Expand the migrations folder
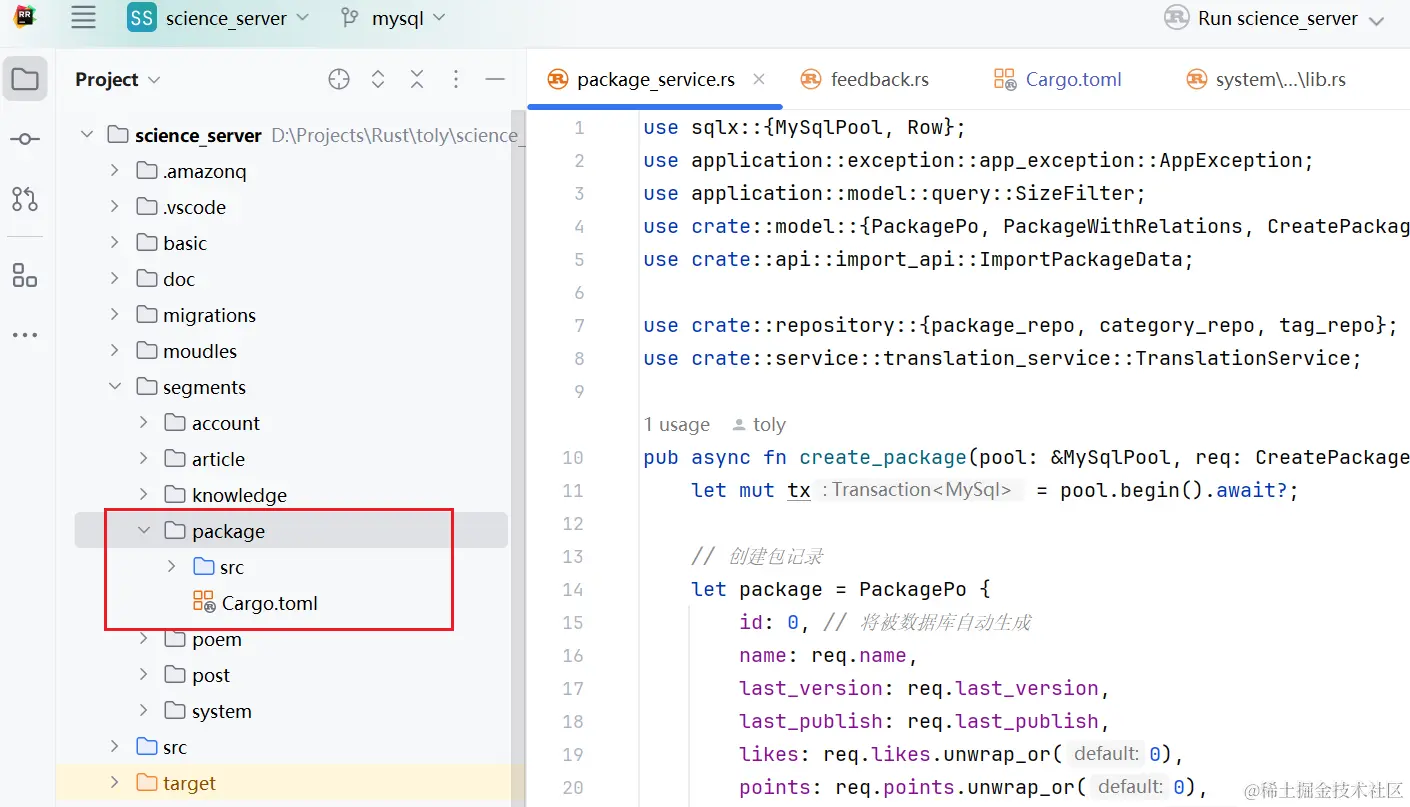 pyautogui.click(x=115, y=315)
